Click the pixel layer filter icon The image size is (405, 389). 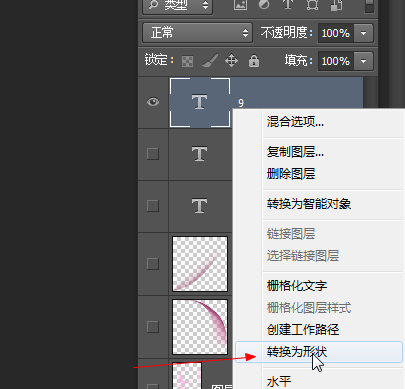pos(240,5)
